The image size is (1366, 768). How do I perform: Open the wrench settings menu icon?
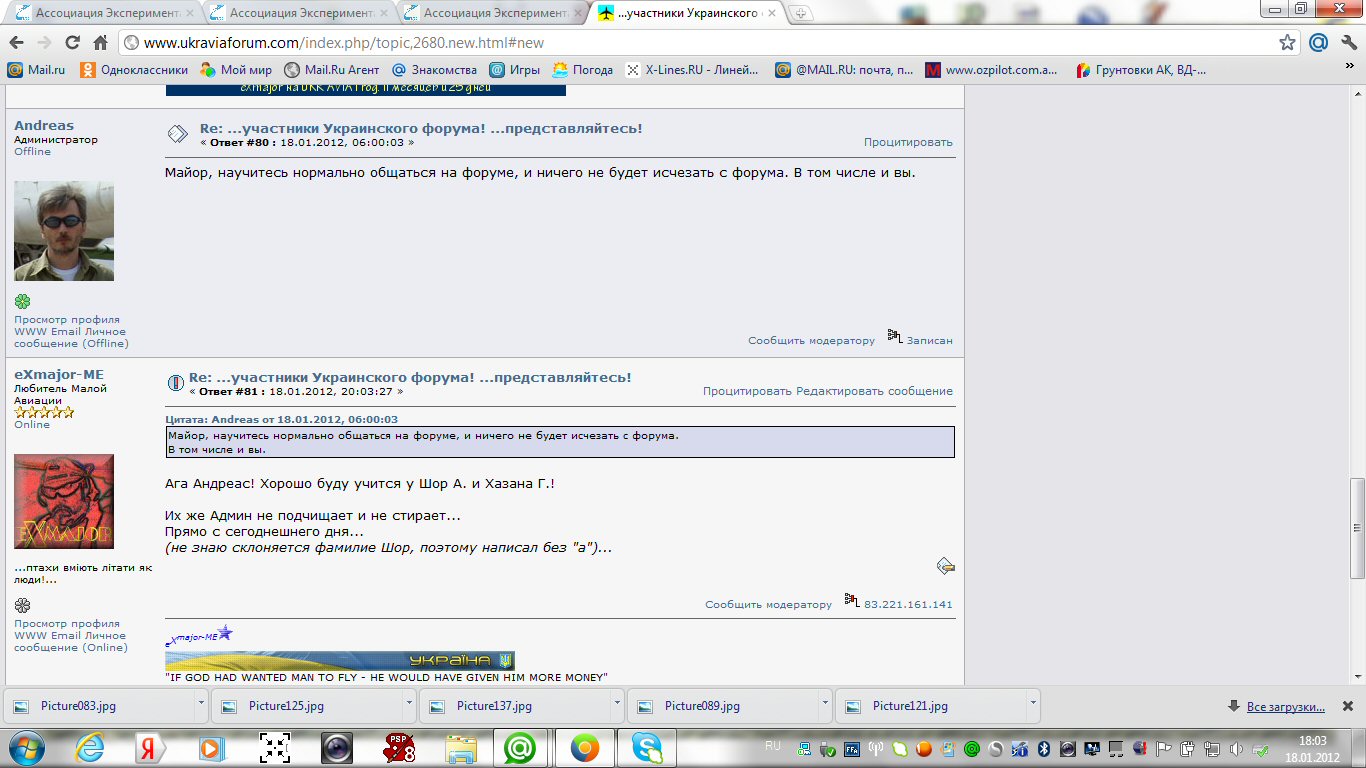point(1347,43)
